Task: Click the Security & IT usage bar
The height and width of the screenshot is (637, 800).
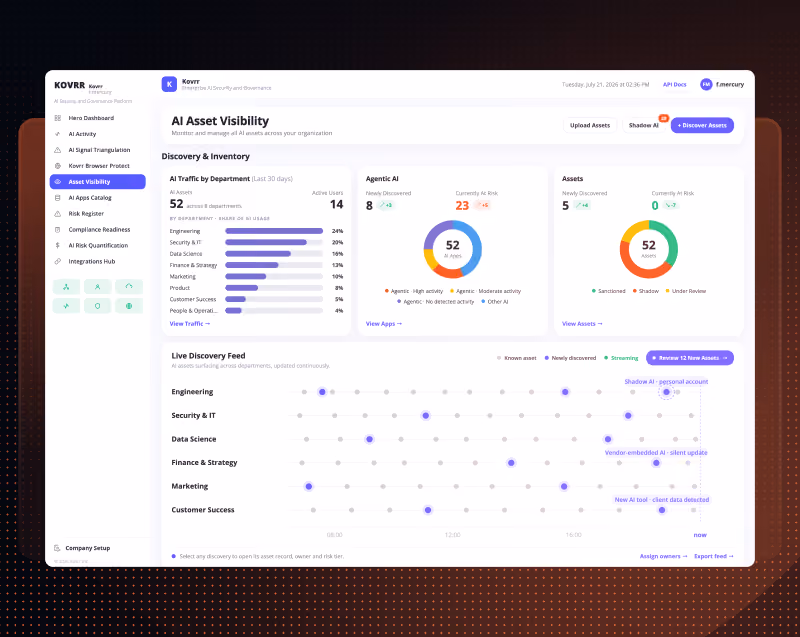Action: (274, 242)
